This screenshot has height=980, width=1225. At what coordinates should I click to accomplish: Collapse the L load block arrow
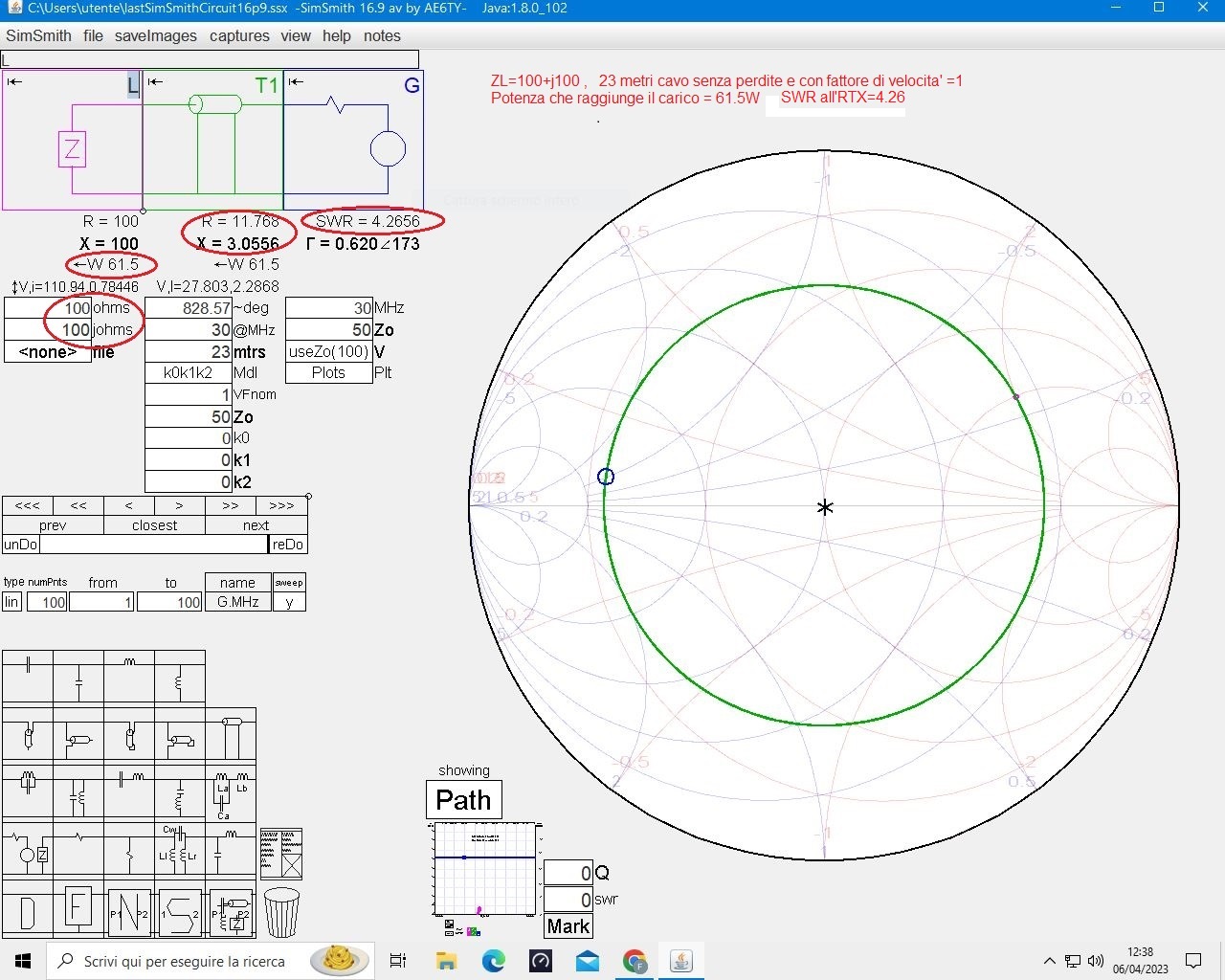[14, 81]
